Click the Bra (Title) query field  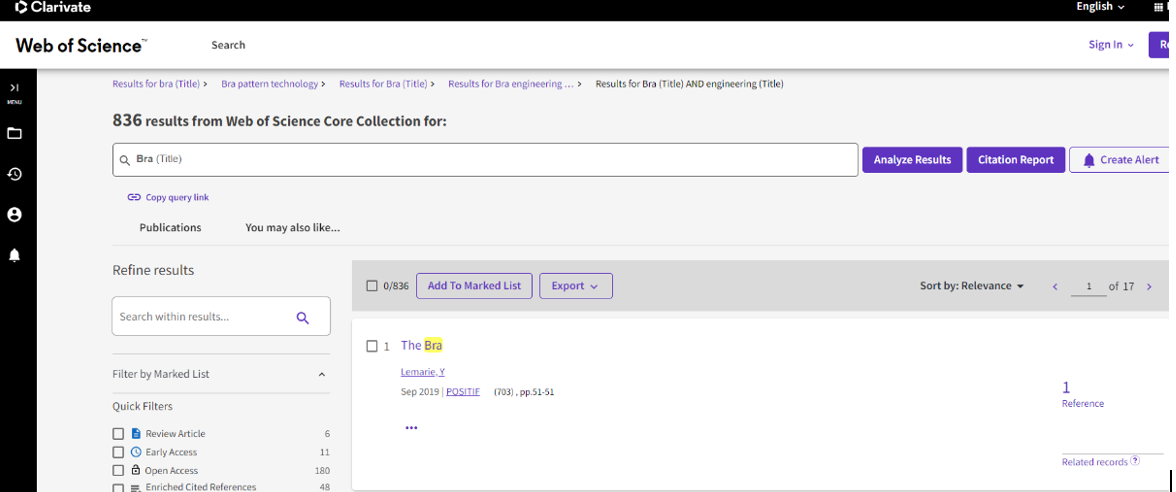coord(485,160)
